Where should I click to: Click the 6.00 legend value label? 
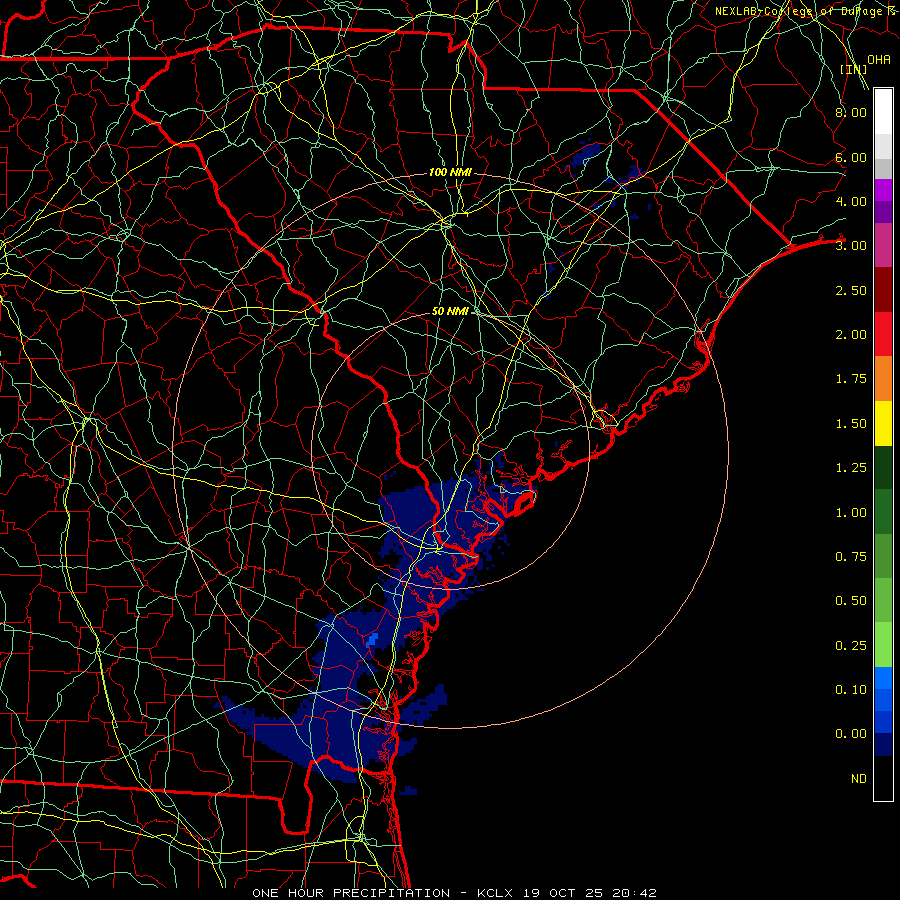click(x=851, y=157)
